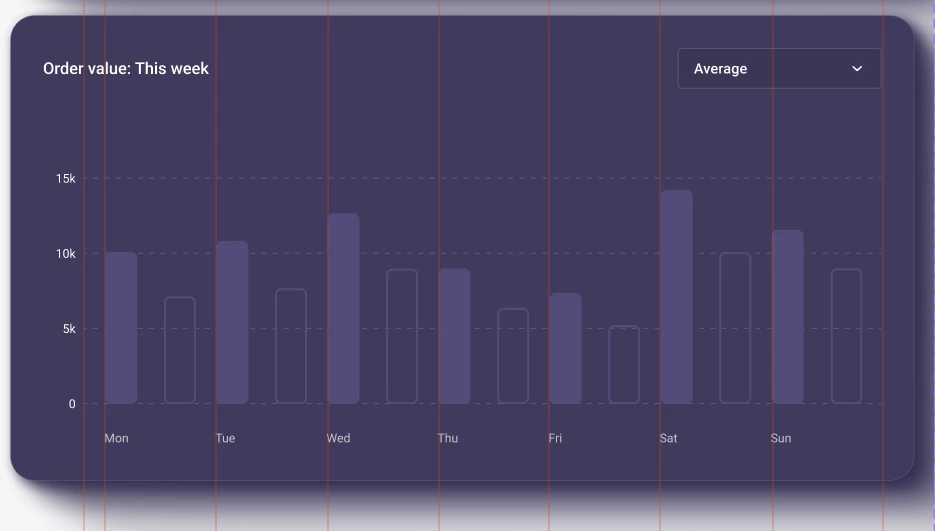Click the Thu axis label
The width and height of the screenshot is (935, 531).
click(x=448, y=438)
